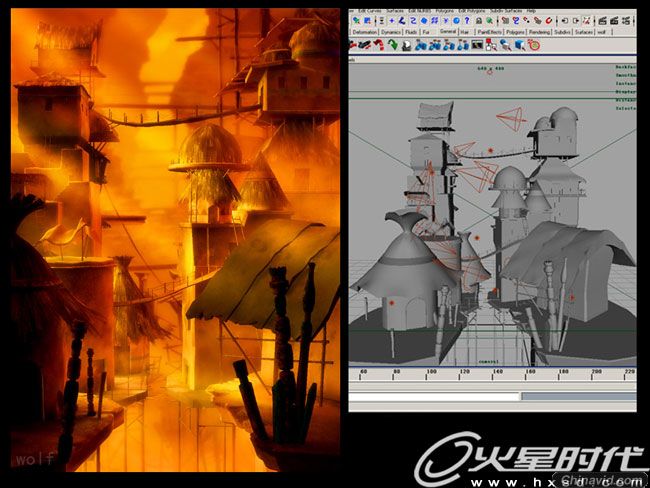Click the gray command response field
Viewport: 650px width, 488px height.
click(x=579, y=396)
